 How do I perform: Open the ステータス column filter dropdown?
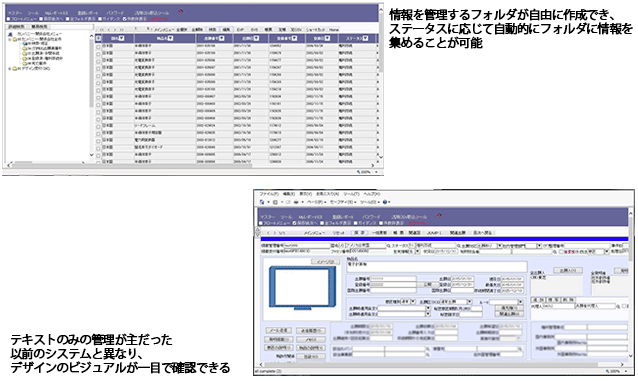pos(365,39)
